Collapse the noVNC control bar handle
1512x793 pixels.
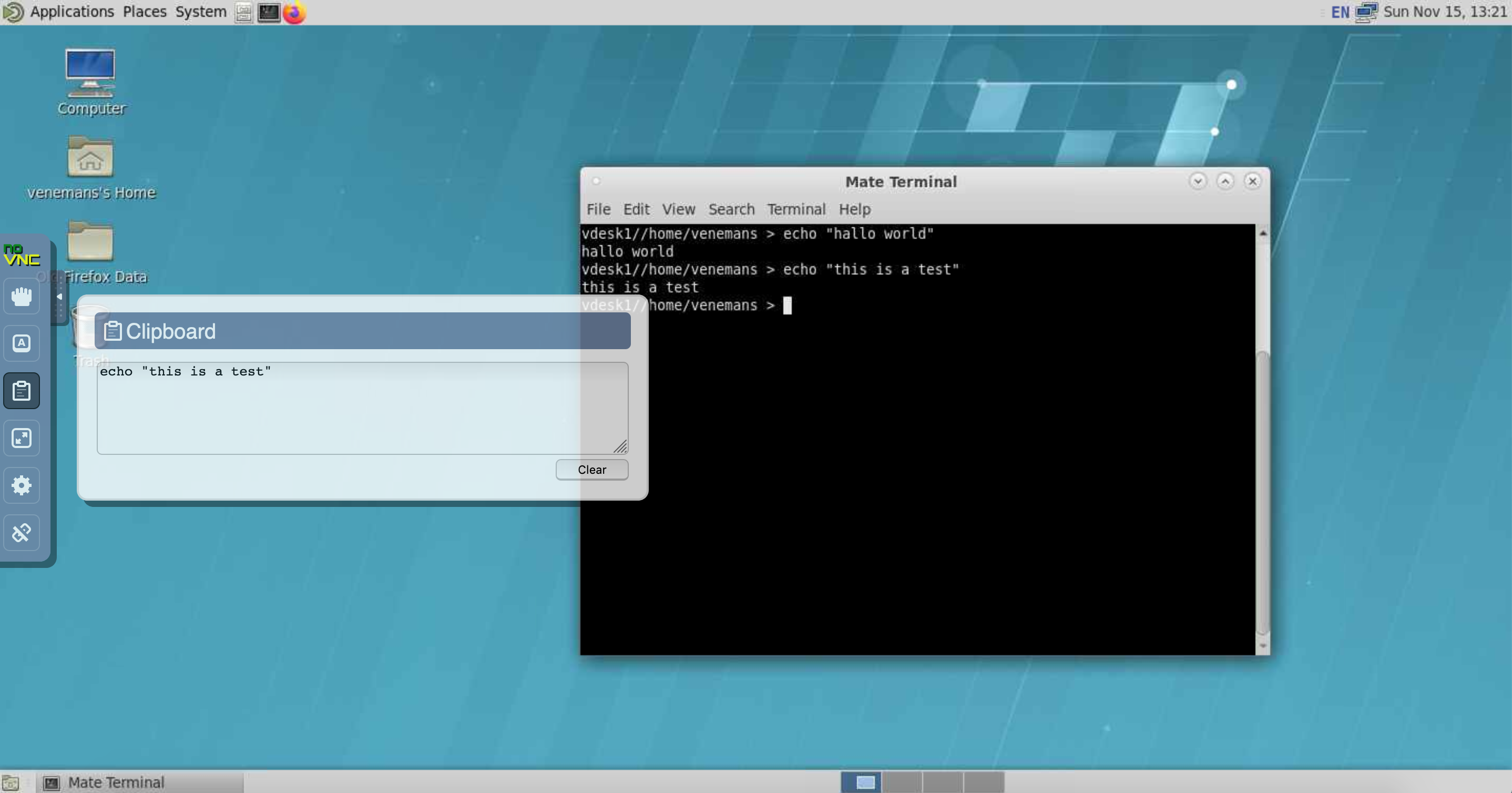[59, 297]
